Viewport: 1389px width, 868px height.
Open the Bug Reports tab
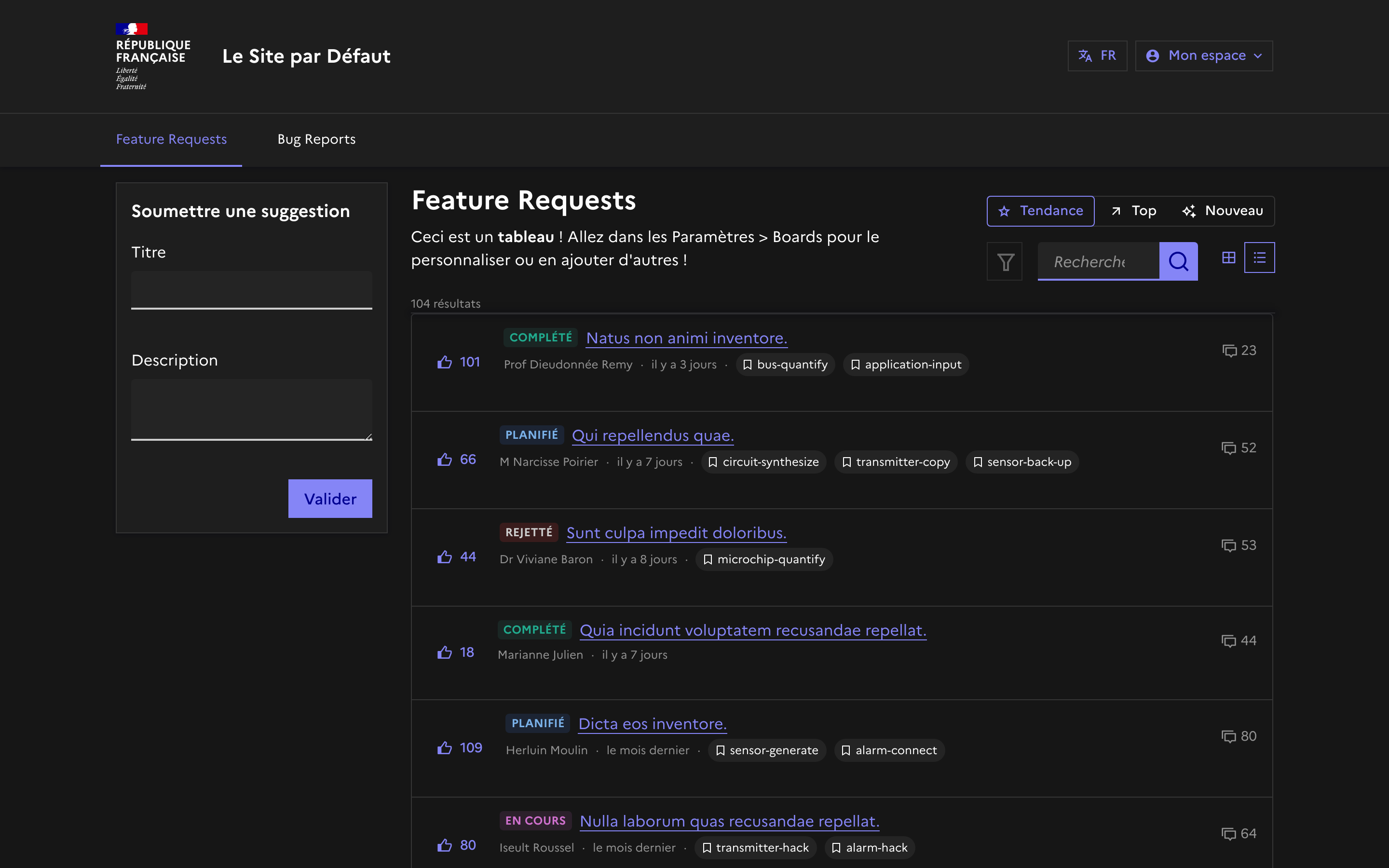point(316,139)
